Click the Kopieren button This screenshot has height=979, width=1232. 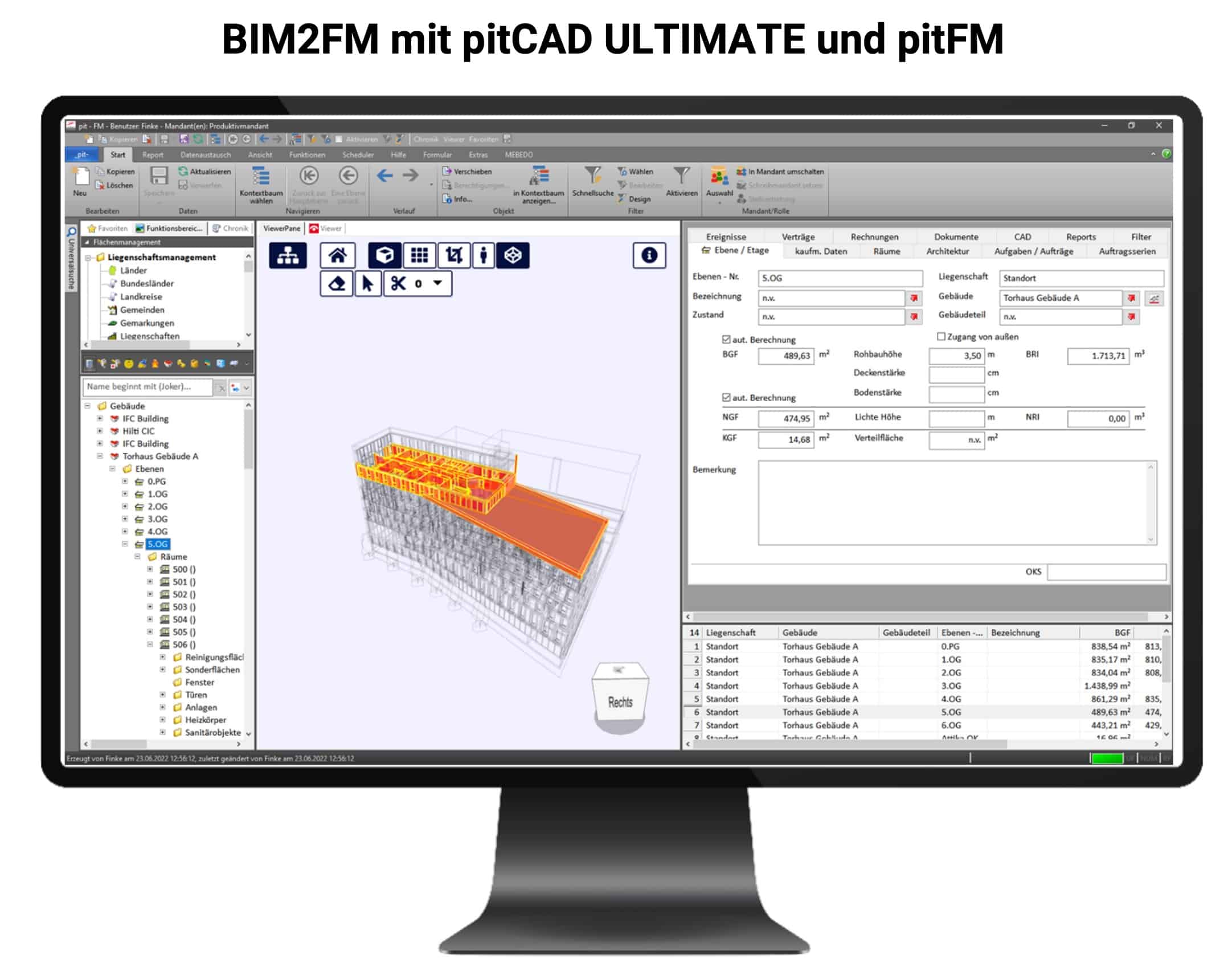point(115,172)
